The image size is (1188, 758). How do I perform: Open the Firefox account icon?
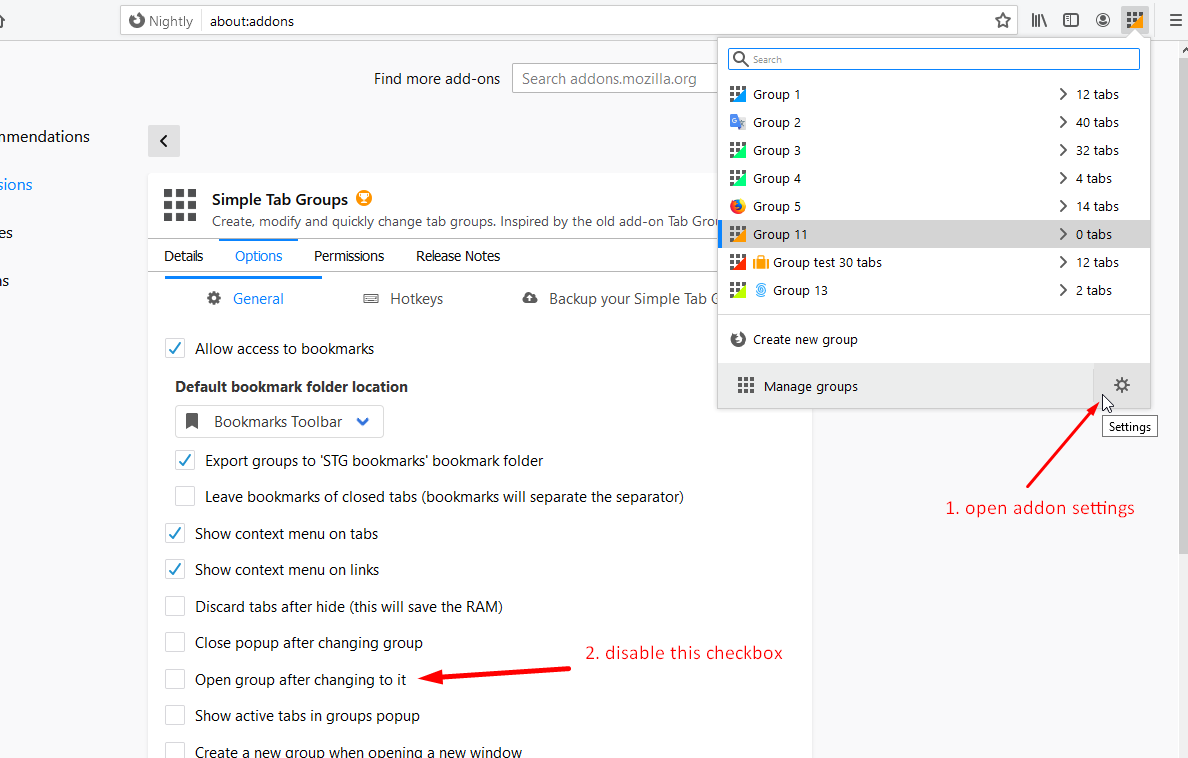[1103, 20]
